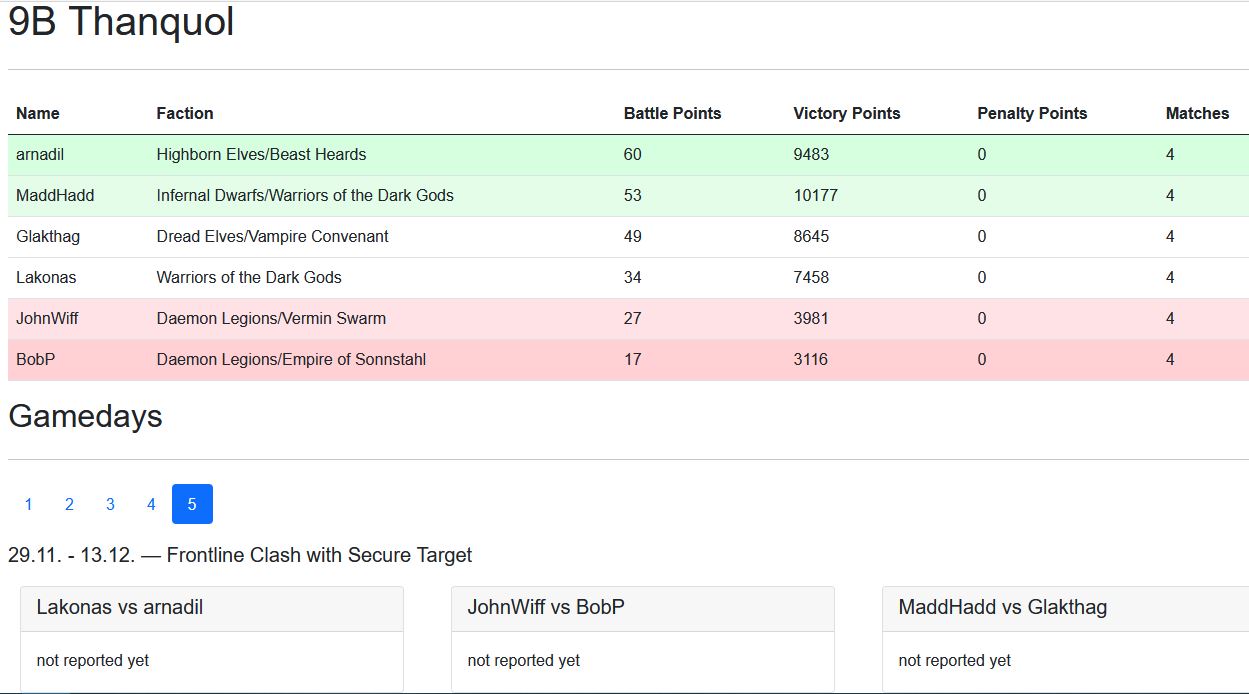Click the Name column header
Image resolution: width=1249 pixels, height=694 pixels.
(38, 114)
